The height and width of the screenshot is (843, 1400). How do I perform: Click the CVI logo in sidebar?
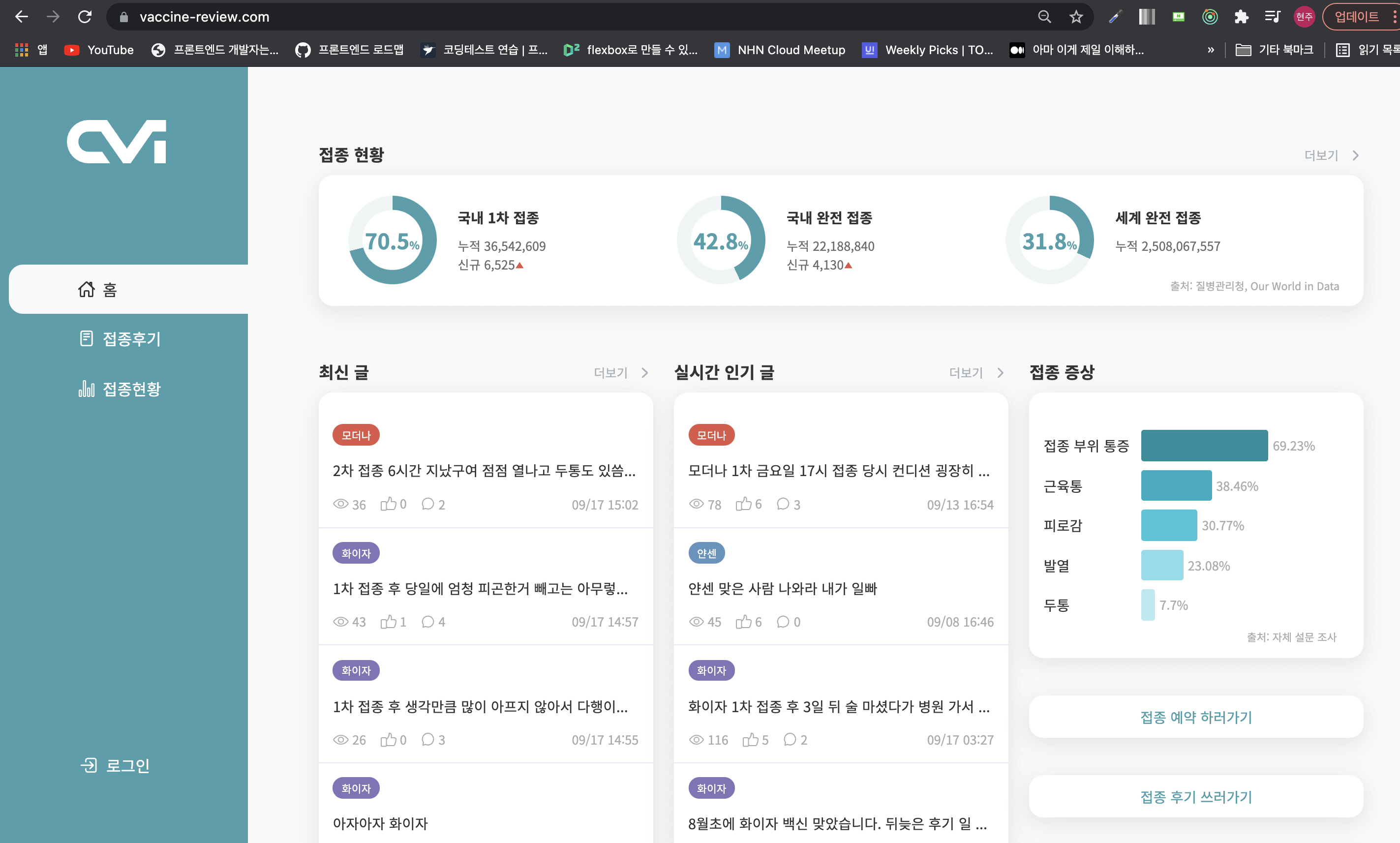[117, 142]
